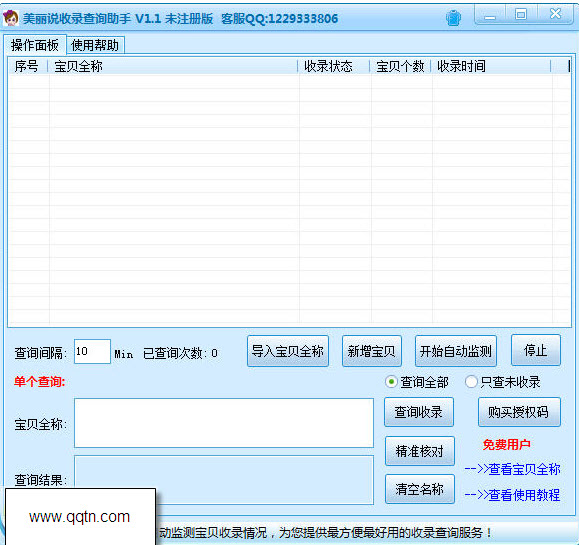Click the 停止 button
The image size is (579, 545).
tap(536, 350)
